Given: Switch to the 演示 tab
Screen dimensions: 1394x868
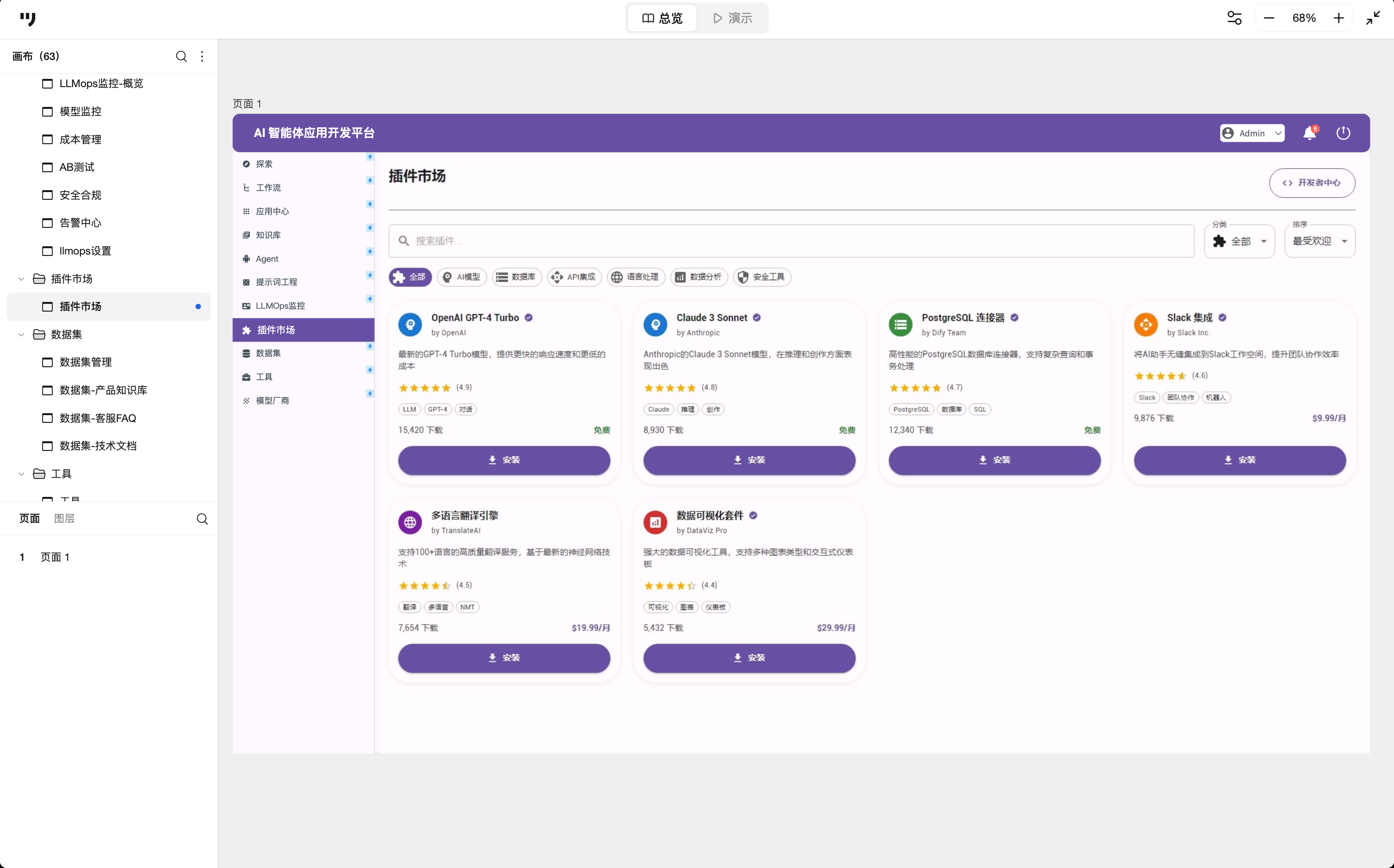Looking at the screenshot, I should tap(732, 18).
